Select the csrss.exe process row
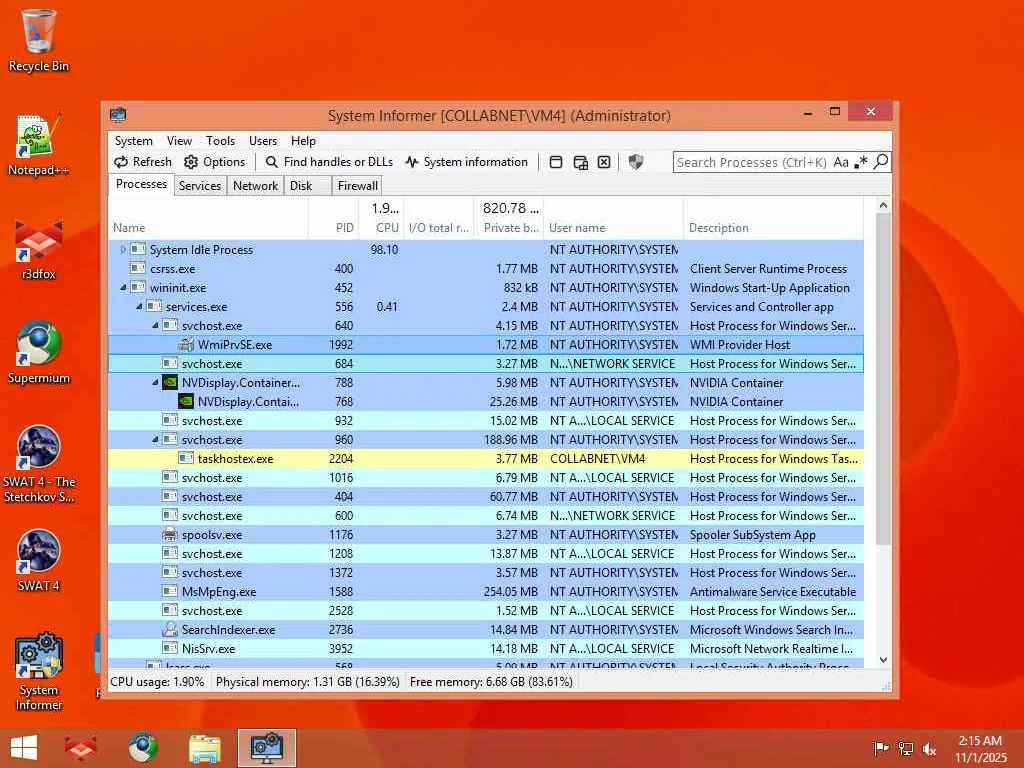This screenshot has width=1024, height=768. 486,268
